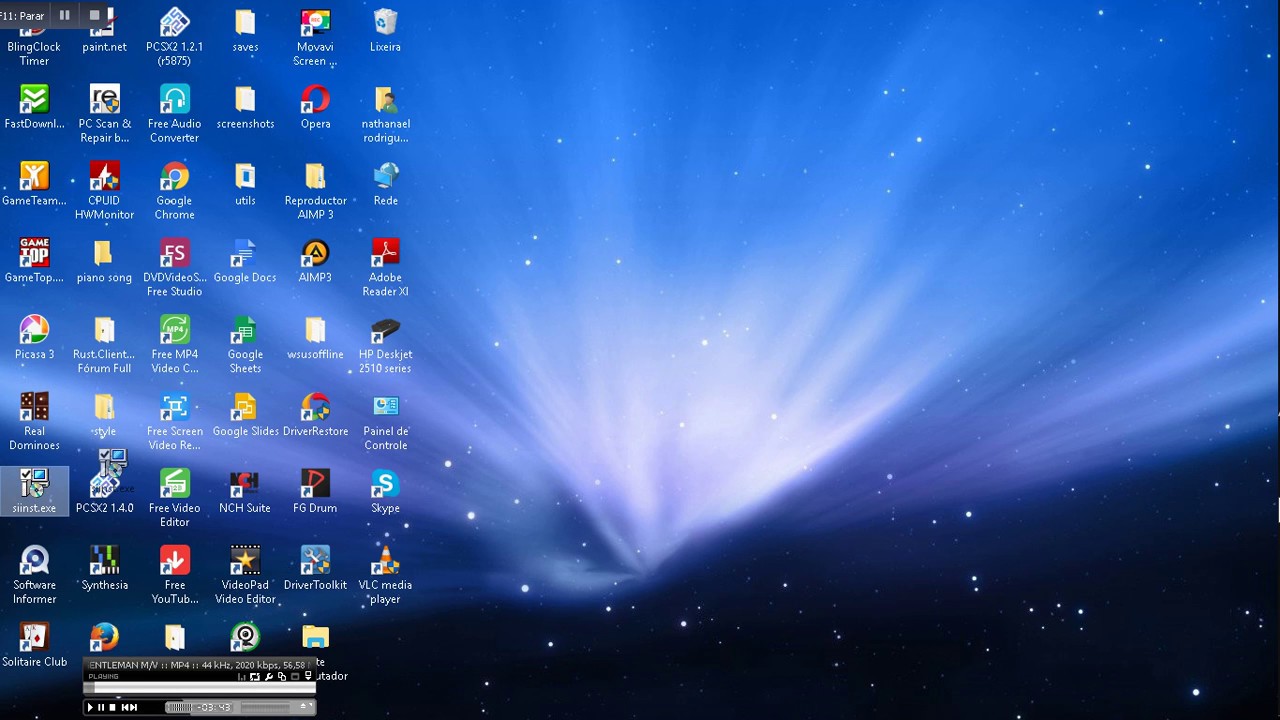The image size is (1280, 720).
Task: Adjust the mini player volume slider
Action: [265, 707]
